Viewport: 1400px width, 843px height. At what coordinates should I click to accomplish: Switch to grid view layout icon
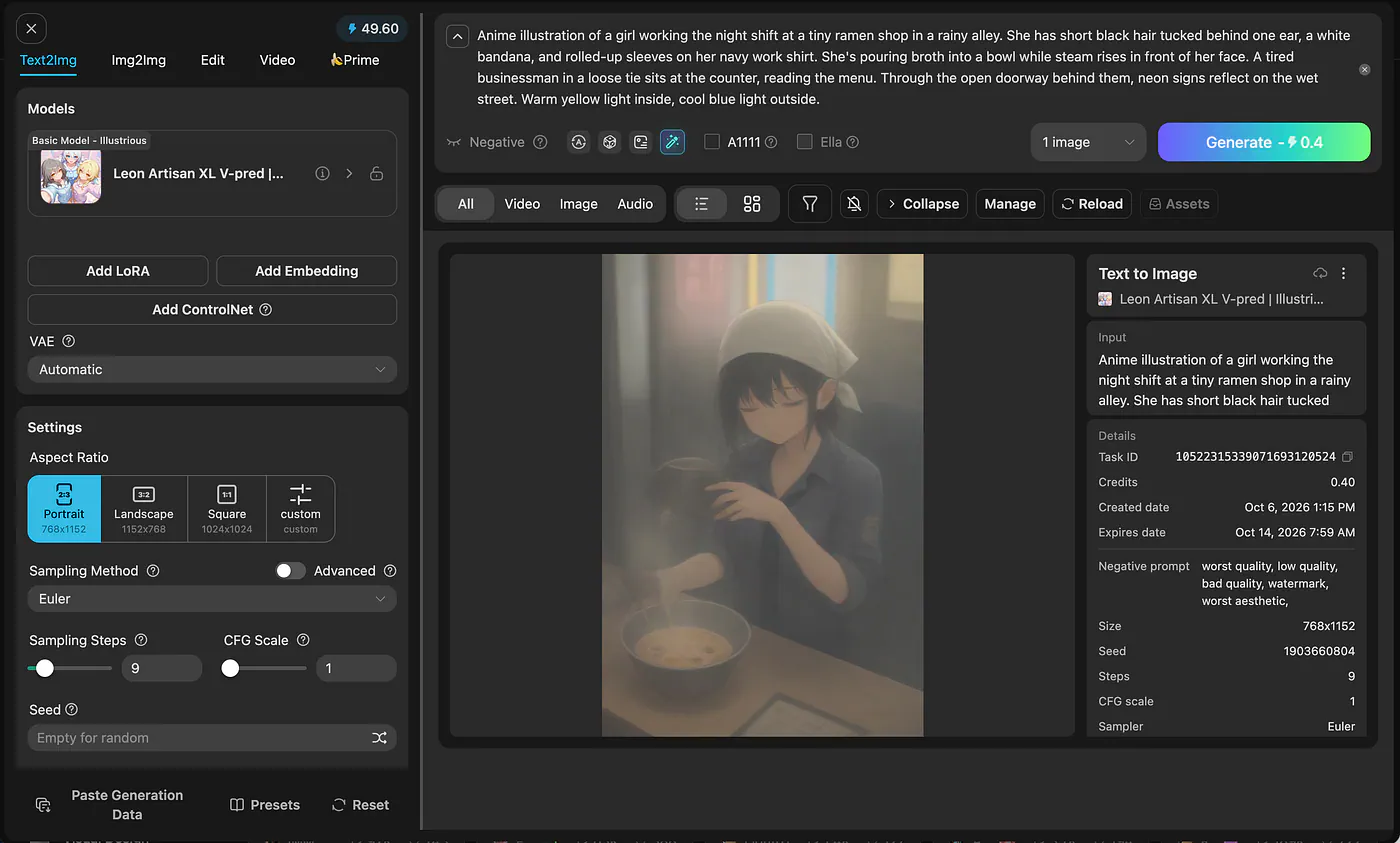click(x=752, y=204)
